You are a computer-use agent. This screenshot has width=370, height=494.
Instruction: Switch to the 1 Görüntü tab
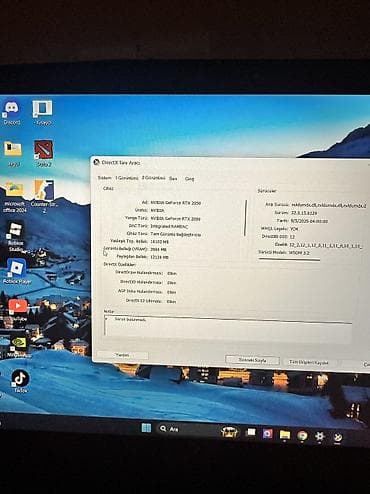click(x=127, y=178)
